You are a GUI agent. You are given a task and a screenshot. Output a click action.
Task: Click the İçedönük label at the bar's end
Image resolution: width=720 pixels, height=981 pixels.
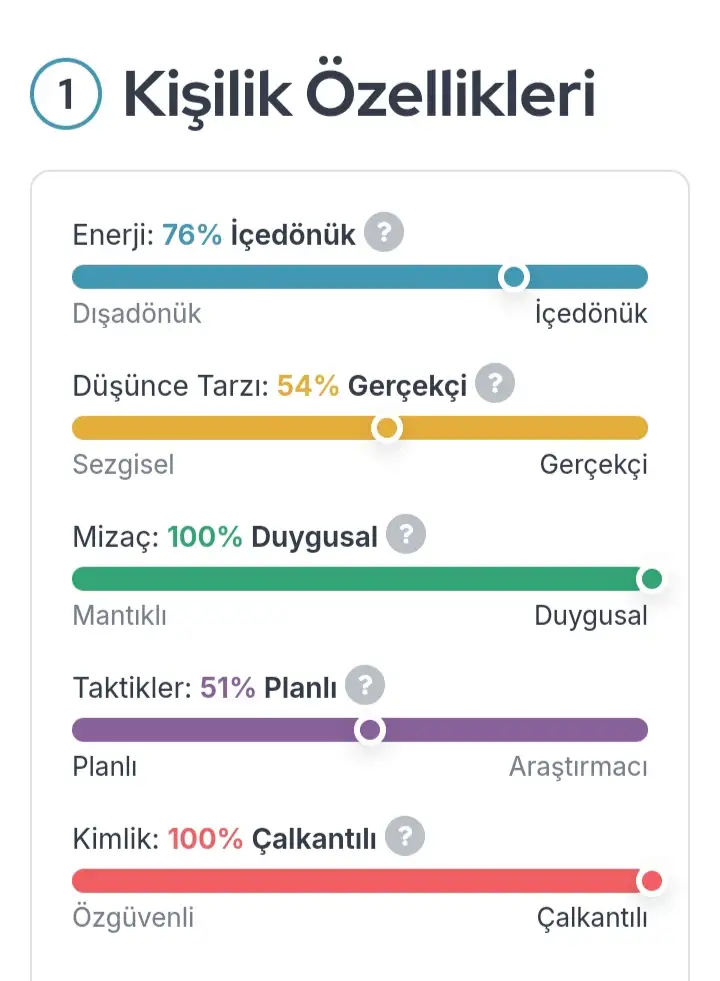(x=591, y=314)
